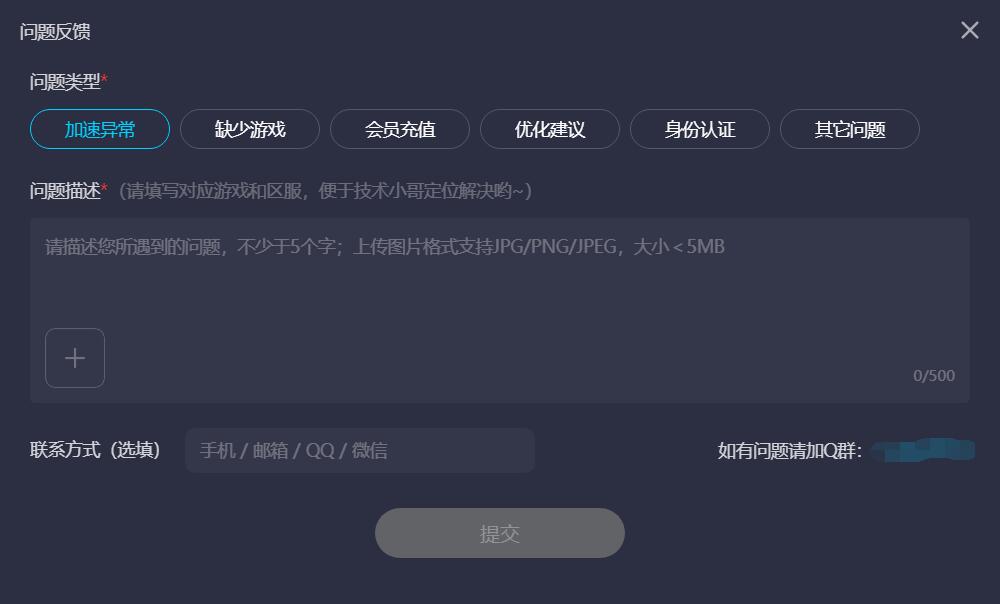The height and width of the screenshot is (604, 1000).
Task: Pick the 会员充值 category pill
Action: (400, 129)
